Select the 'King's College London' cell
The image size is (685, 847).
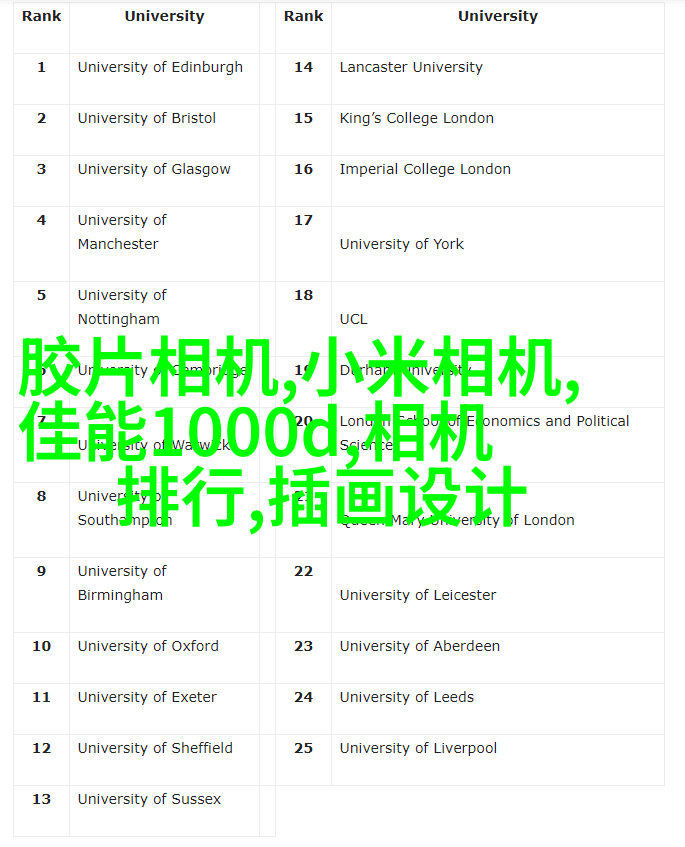click(x=498, y=130)
